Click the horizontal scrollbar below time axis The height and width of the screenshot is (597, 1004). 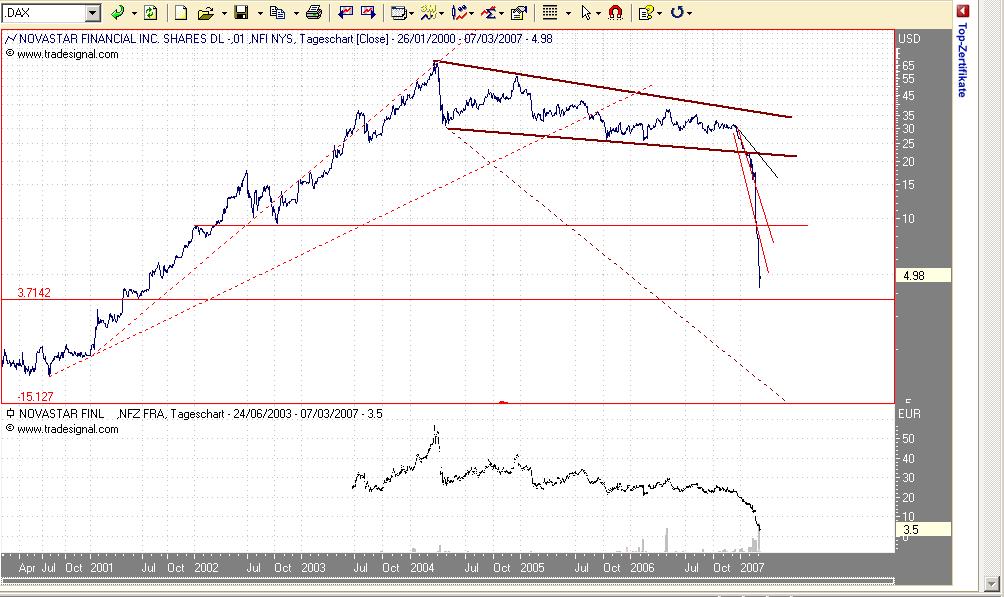pyautogui.click(x=447, y=580)
